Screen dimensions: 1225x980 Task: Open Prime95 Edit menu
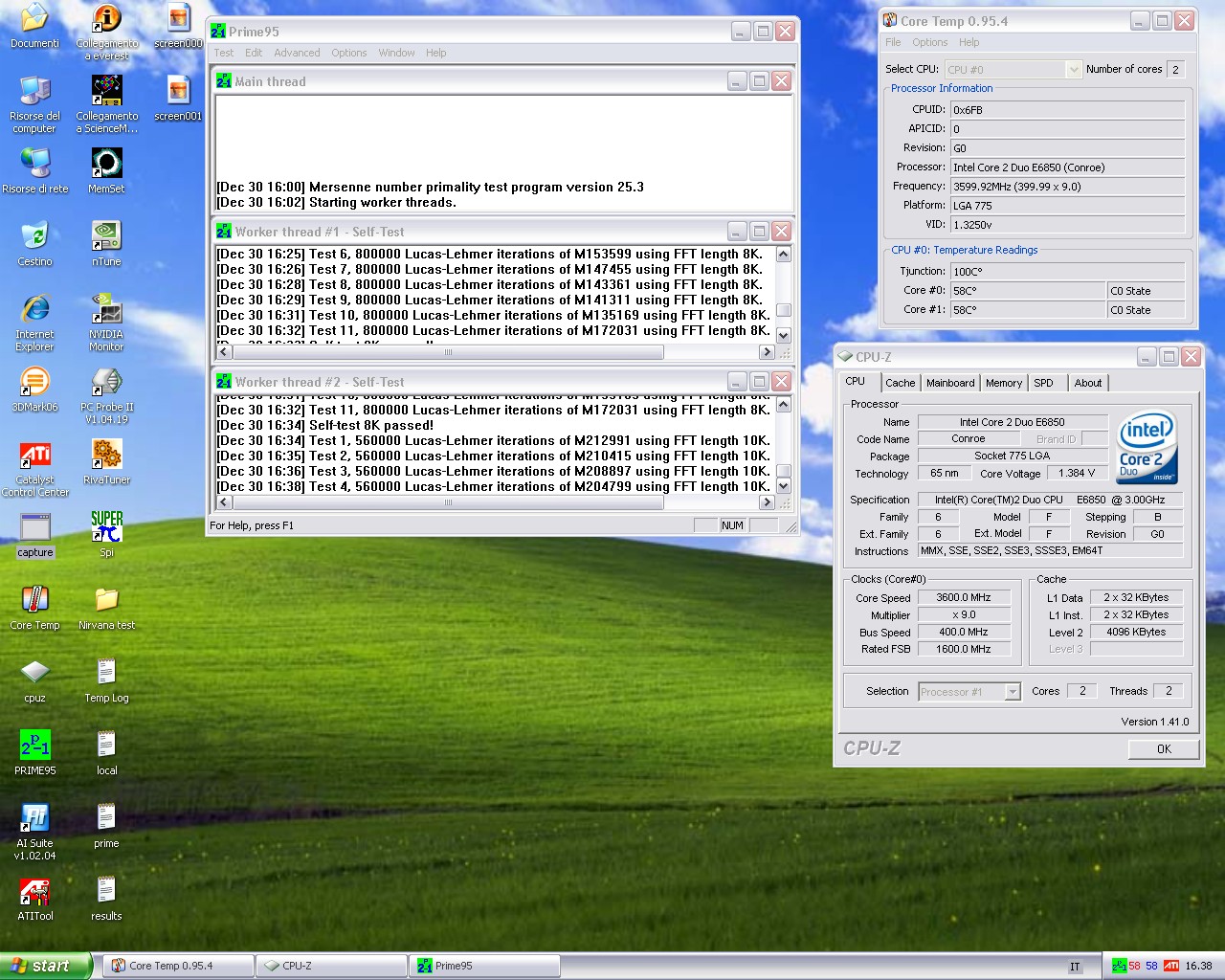[x=254, y=53]
